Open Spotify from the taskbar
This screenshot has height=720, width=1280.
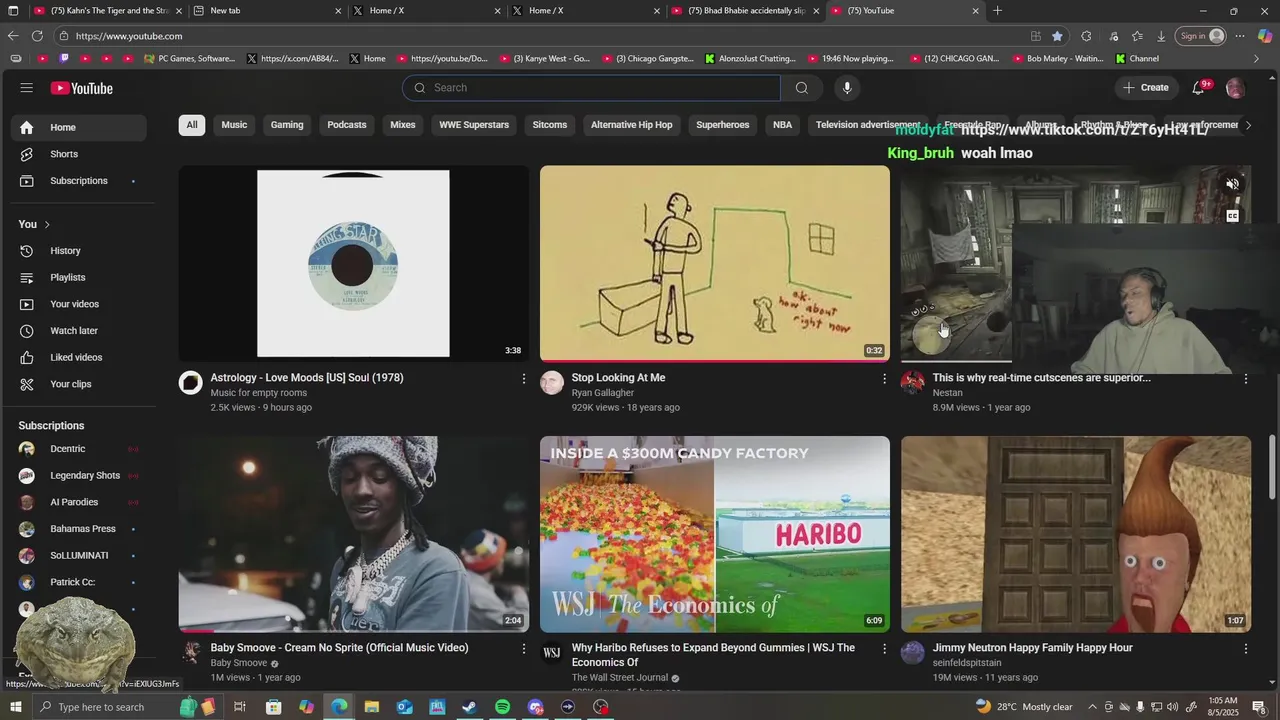pyautogui.click(x=502, y=707)
